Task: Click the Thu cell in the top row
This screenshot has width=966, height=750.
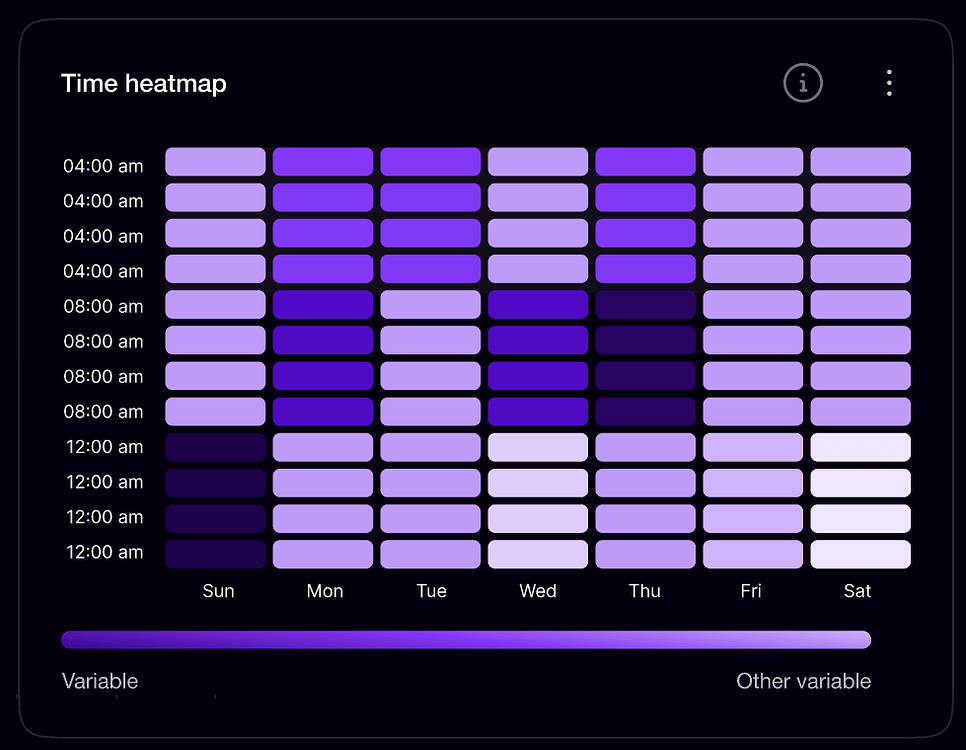Action: click(x=645, y=161)
